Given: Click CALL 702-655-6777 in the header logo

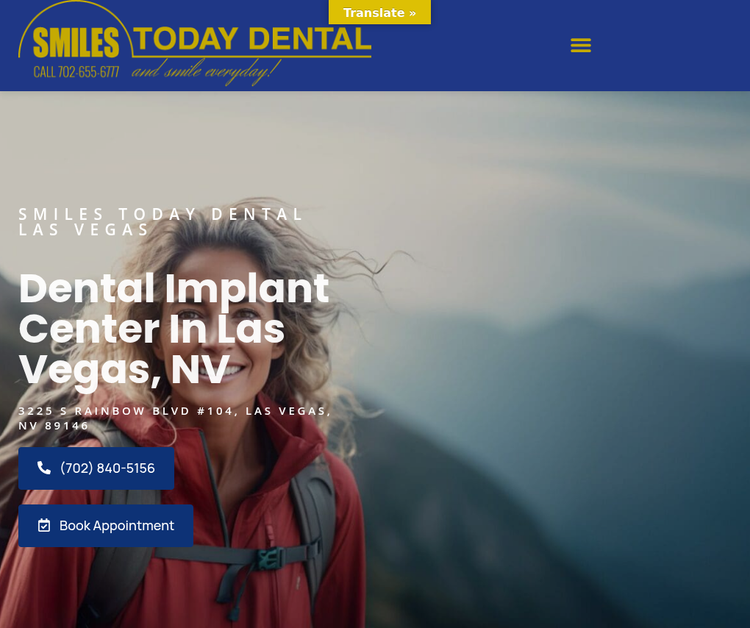Looking at the screenshot, I should pyautogui.click(x=76, y=72).
